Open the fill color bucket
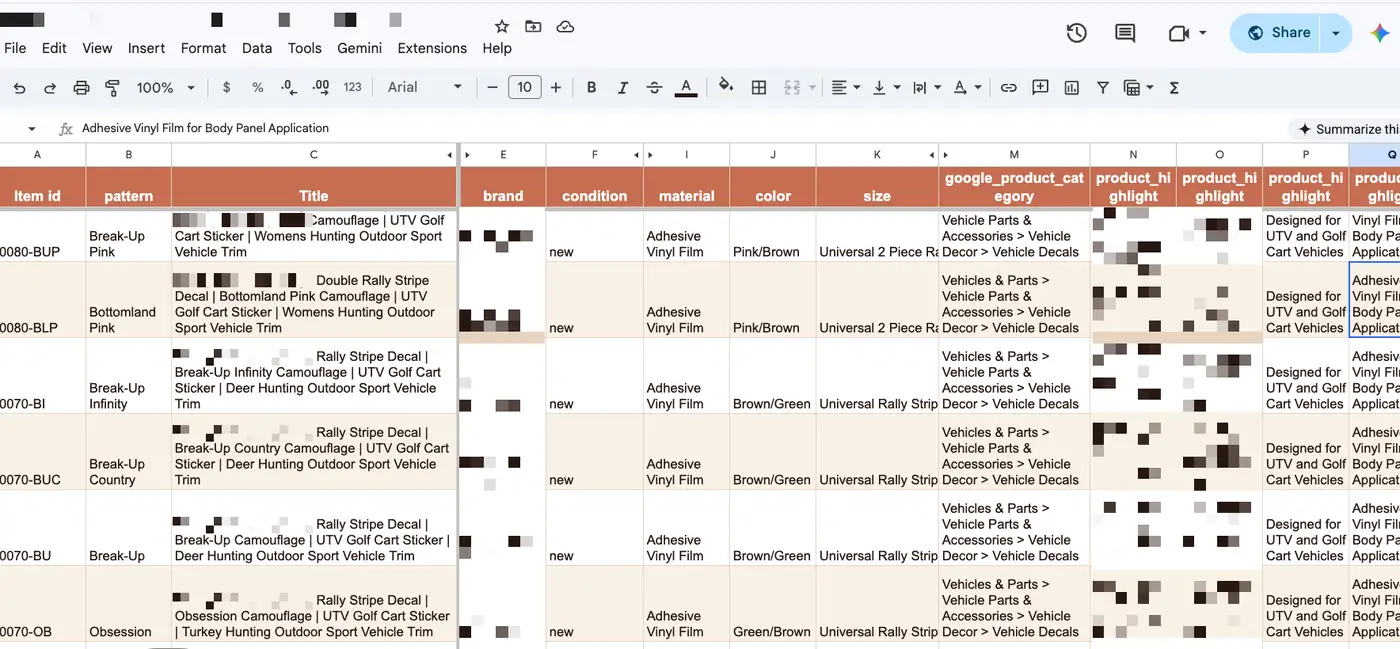Image resolution: width=1400 pixels, height=649 pixels. tap(726, 87)
